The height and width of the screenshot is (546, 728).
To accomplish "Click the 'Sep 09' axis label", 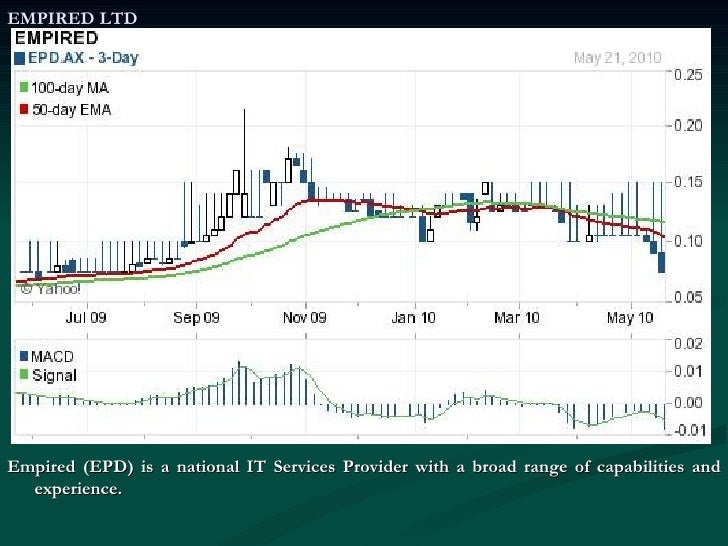I will pyautogui.click(x=196, y=318).
